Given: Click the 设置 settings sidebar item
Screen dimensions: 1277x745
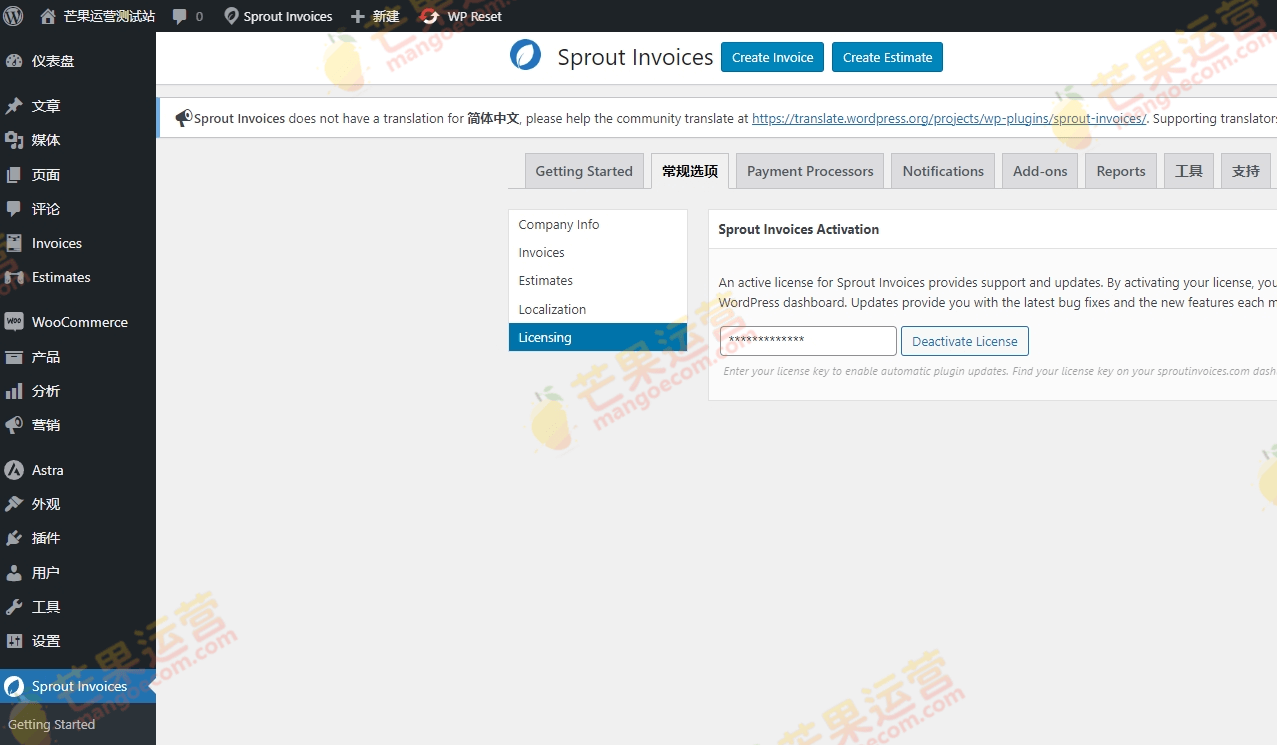Looking at the screenshot, I should (45, 641).
